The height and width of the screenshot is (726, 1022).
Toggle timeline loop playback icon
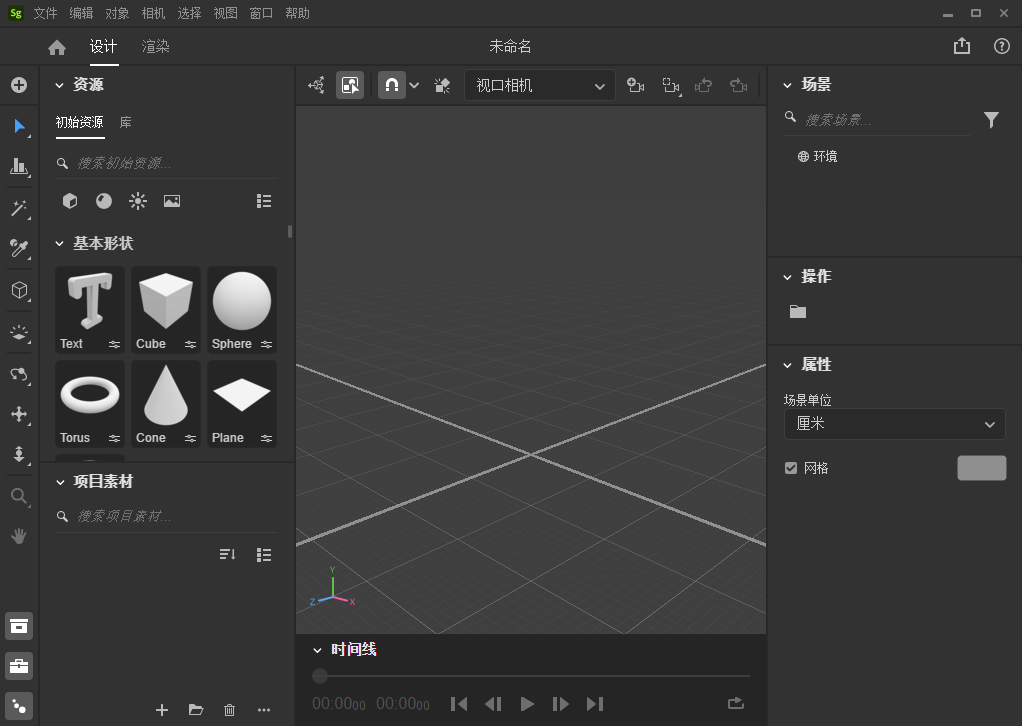pos(736,703)
